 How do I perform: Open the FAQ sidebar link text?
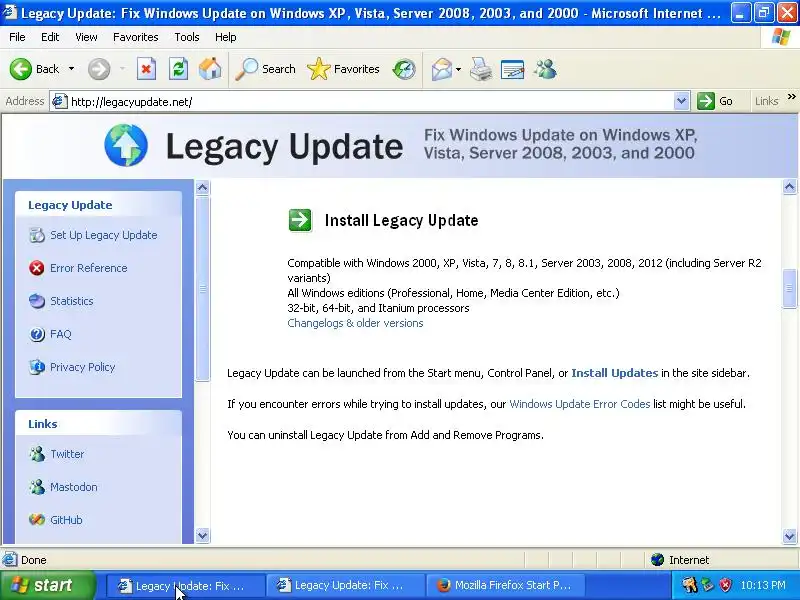(x=61, y=334)
